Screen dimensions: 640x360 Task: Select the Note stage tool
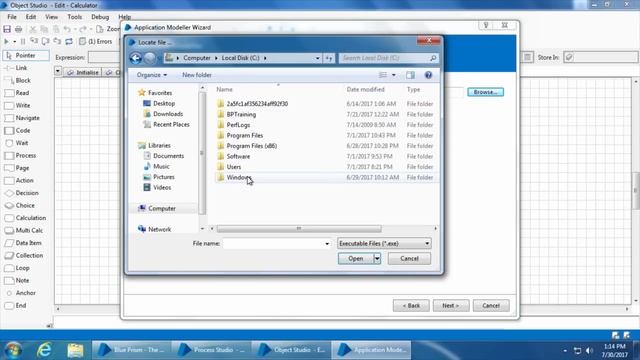click(17, 280)
